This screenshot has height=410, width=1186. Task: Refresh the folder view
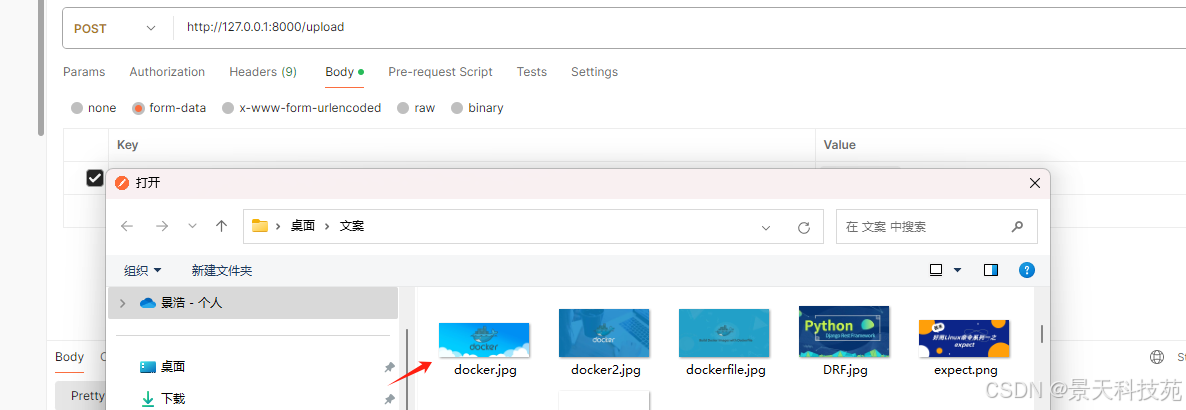(x=804, y=227)
